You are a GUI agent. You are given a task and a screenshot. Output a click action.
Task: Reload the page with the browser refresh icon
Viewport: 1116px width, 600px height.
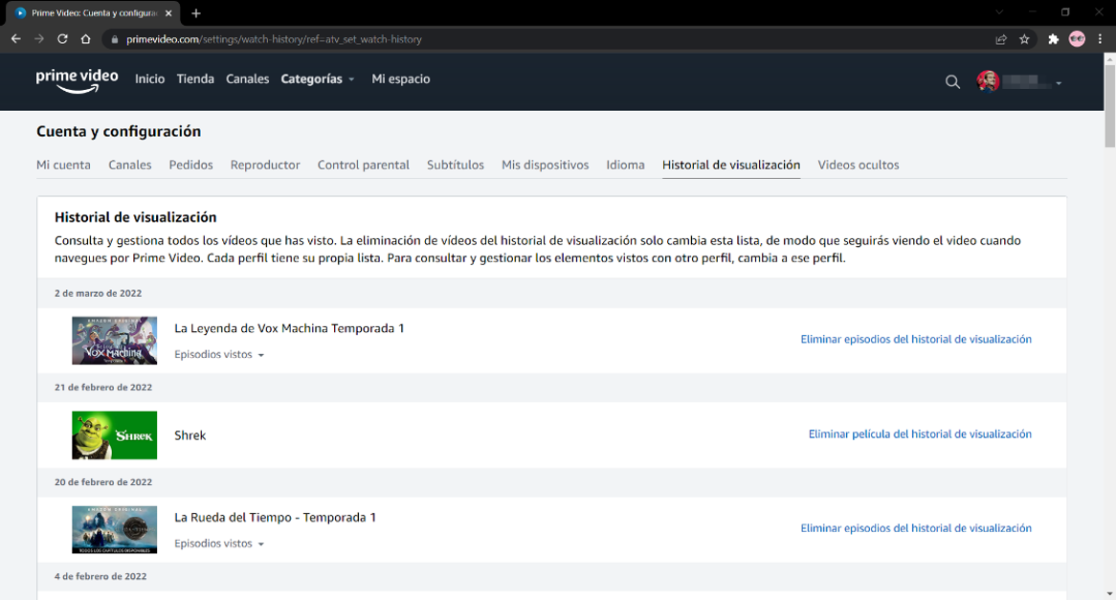pyautogui.click(x=62, y=39)
